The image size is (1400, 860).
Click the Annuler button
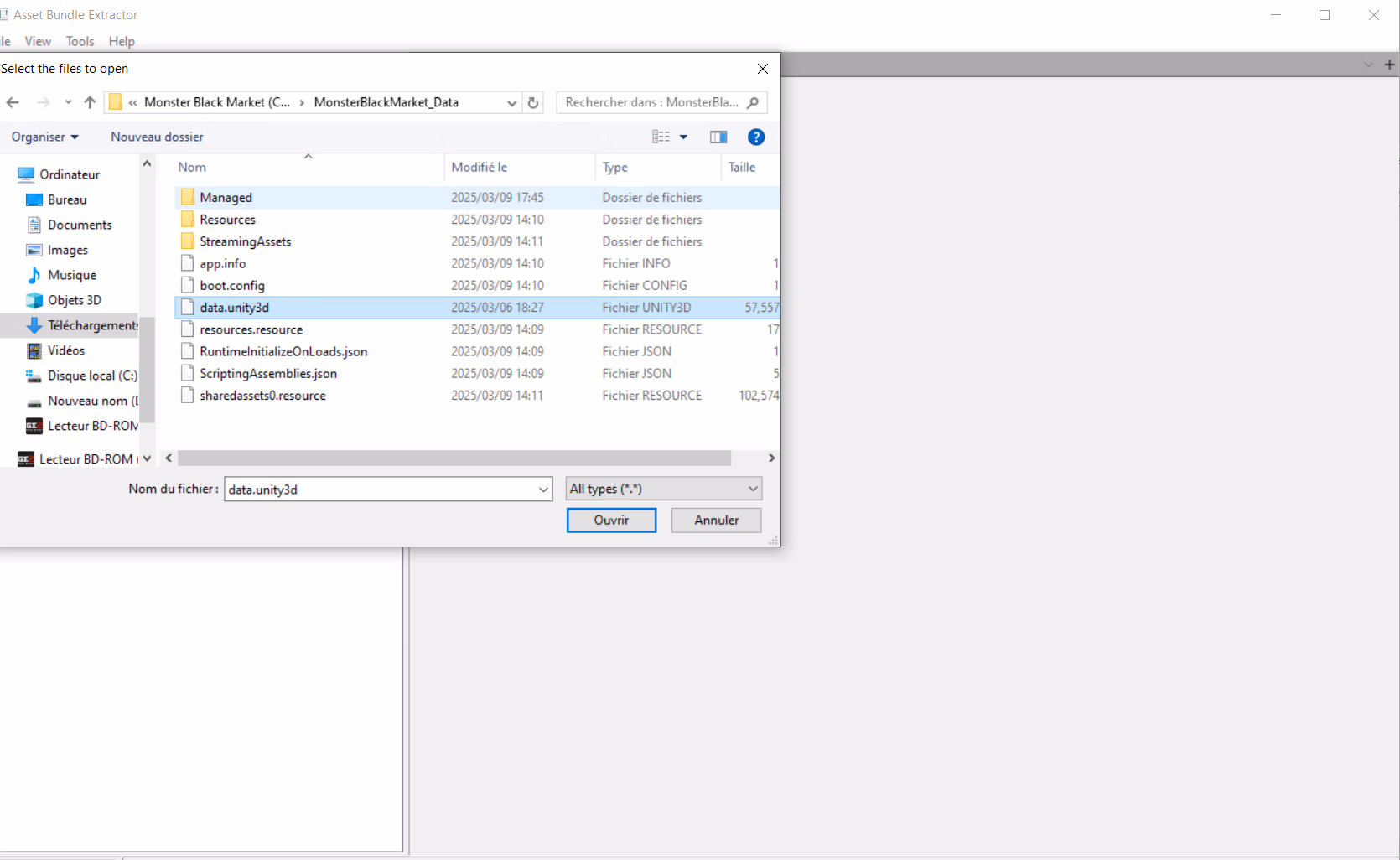716,521
